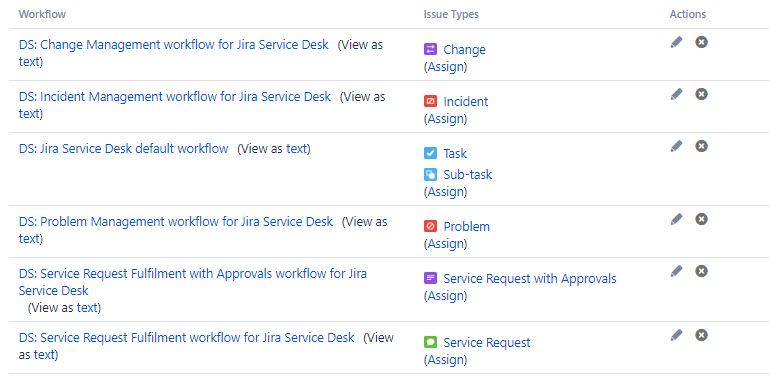
Task: Edit the Incident Management workflow pencil icon
Action: 676,94
